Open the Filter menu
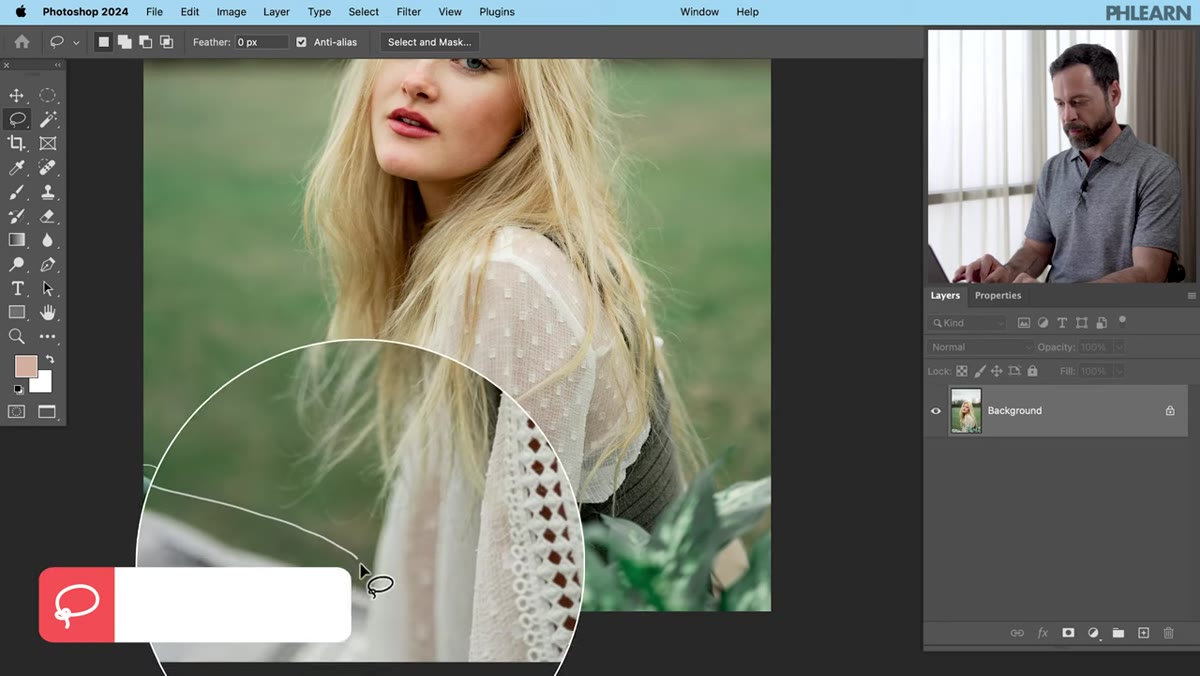1200x676 pixels. tap(409, 12)
